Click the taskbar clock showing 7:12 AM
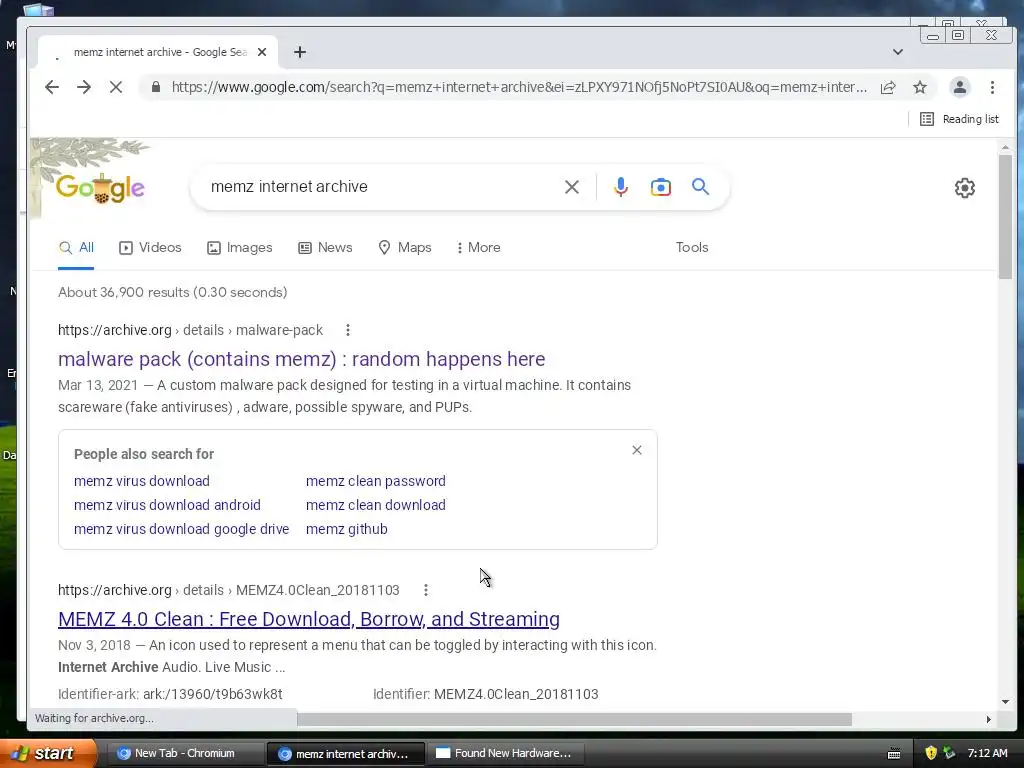The height and width of the screenshot is (768, 1024). point(987,754)
